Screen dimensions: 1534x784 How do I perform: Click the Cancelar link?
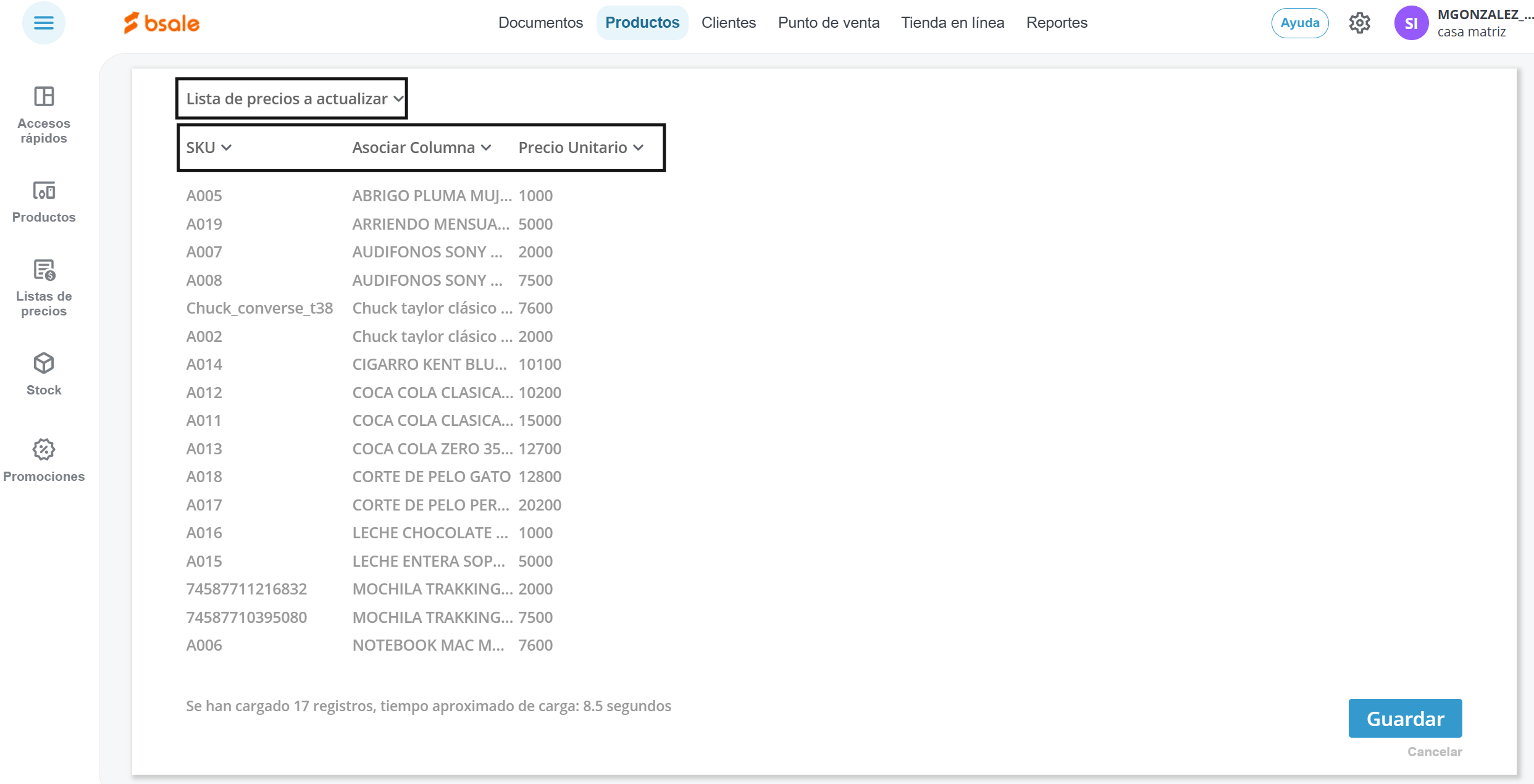[1434, 752]
